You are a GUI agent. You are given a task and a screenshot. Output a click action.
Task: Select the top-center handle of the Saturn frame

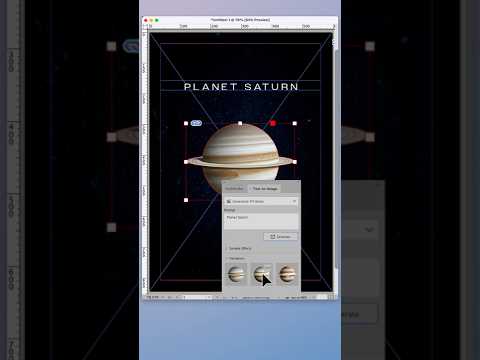click(x=240, y=123)
